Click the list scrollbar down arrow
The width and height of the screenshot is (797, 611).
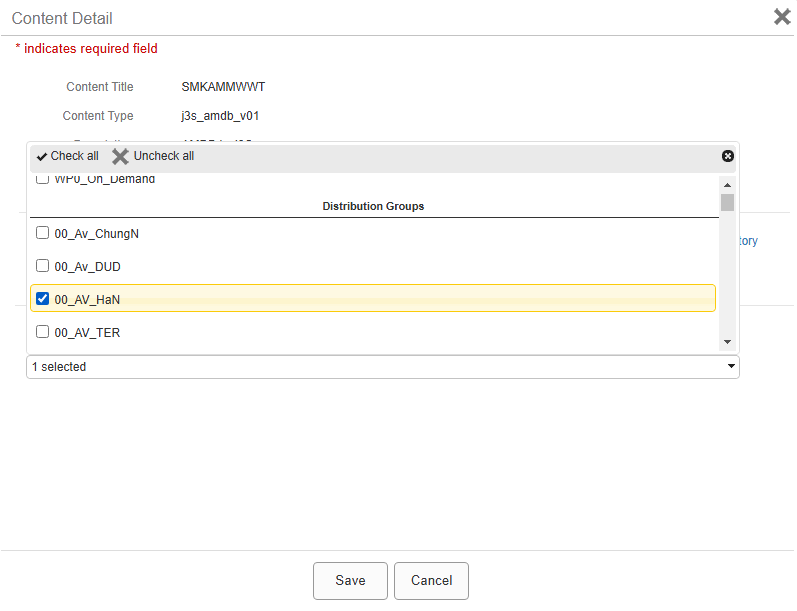tap(727, 343)
